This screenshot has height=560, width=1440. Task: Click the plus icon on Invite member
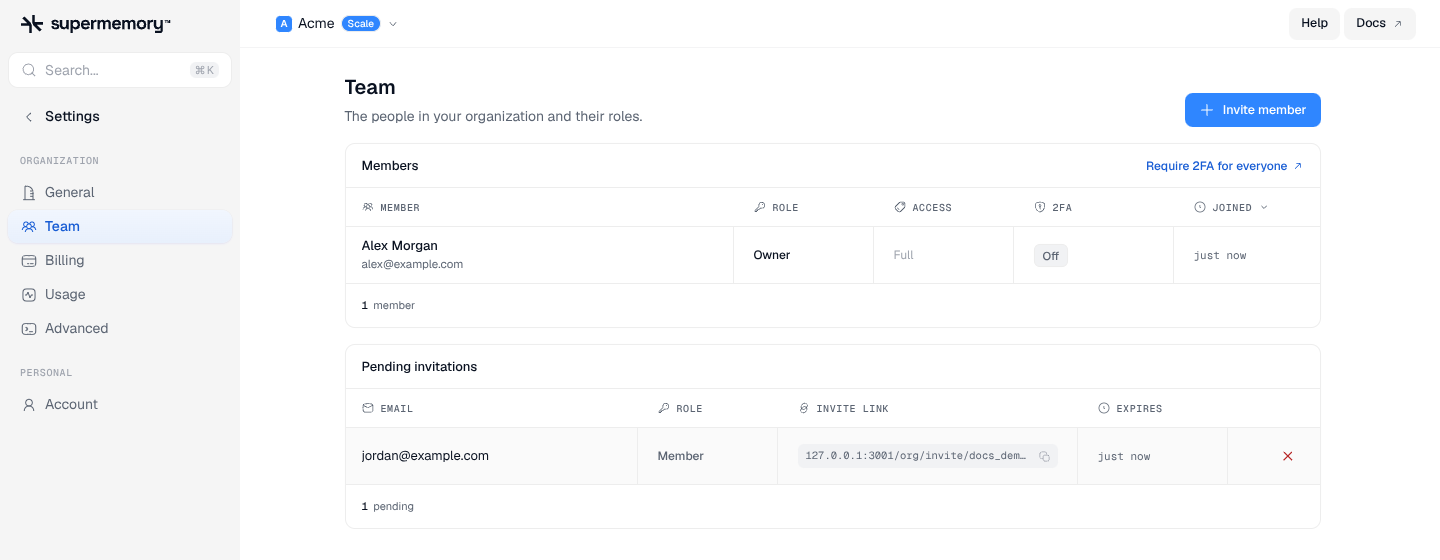coord(1207,110)
